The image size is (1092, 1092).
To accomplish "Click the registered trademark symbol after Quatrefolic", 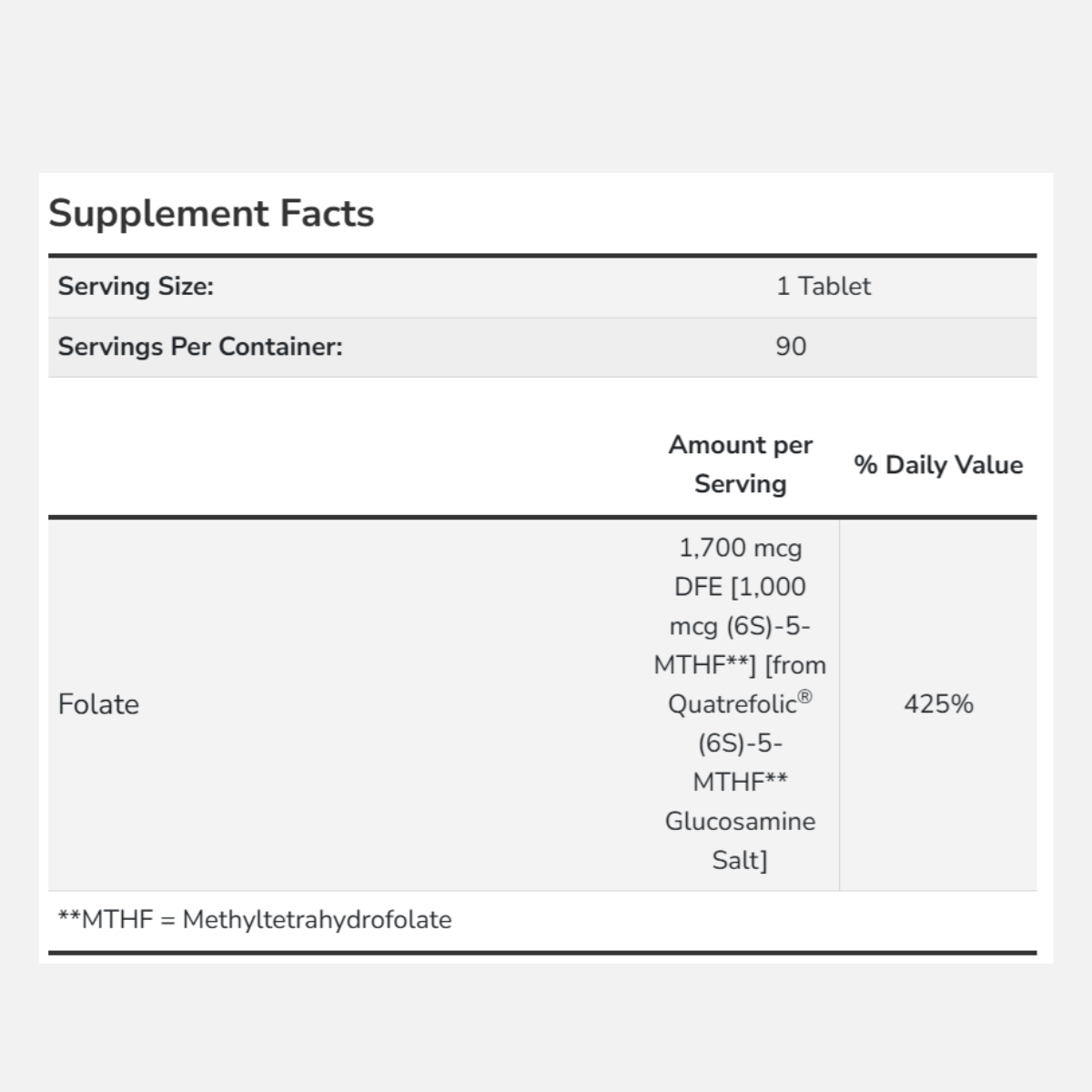I will [805, 698].
